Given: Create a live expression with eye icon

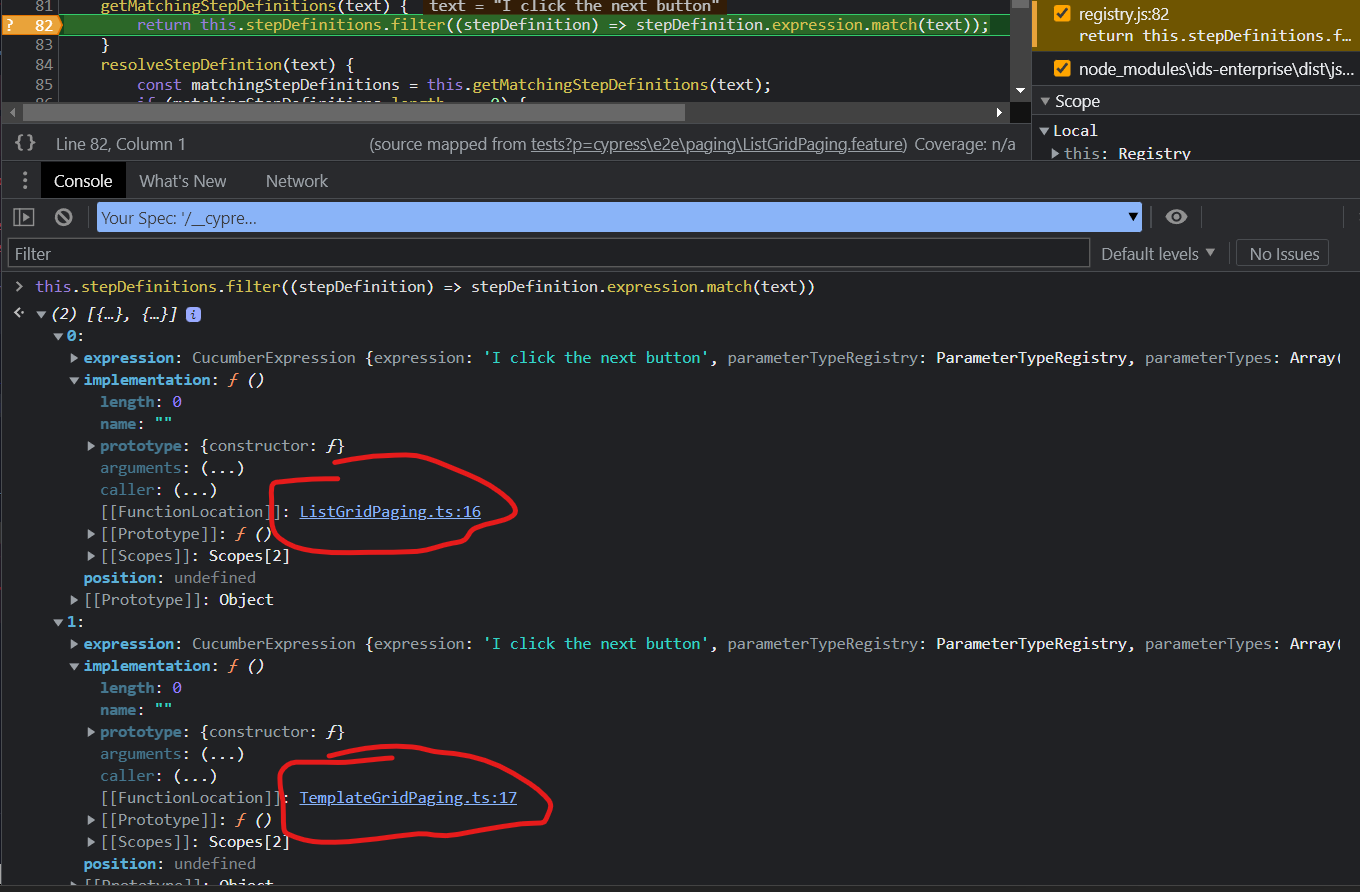Looking at the screenshot, I should [1176, 216].
